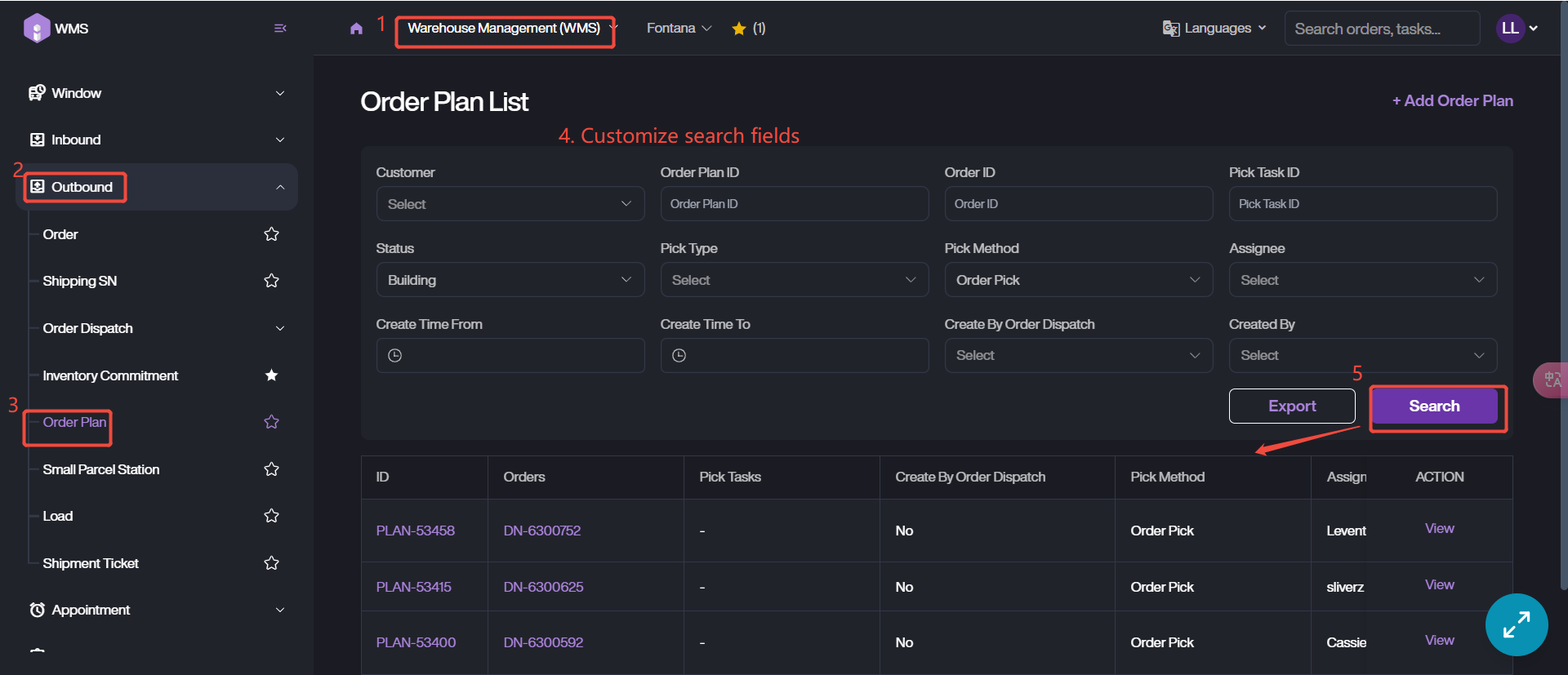Click the home icon in top bar
Viewport: 1568px width, 675px height.
click(356, 29)
